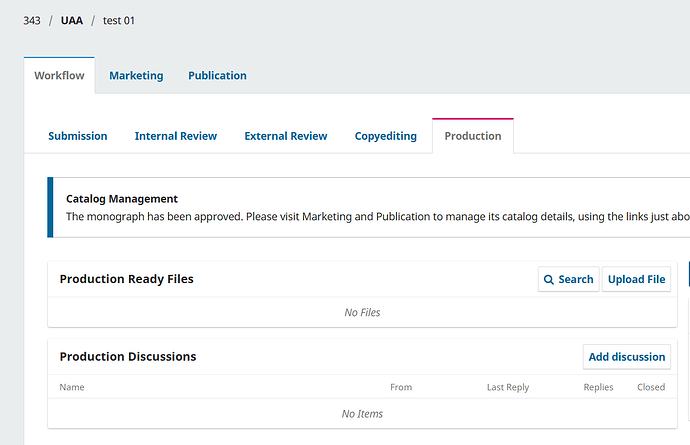Click the From column header

point(401,387)
